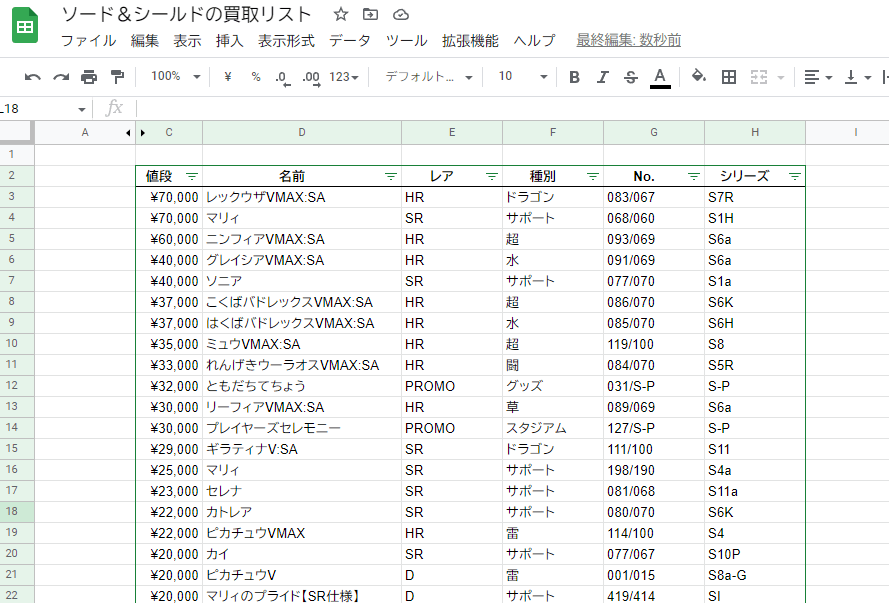Open the 挿入 menu
The image size is (889, 603).
(230, 41)
